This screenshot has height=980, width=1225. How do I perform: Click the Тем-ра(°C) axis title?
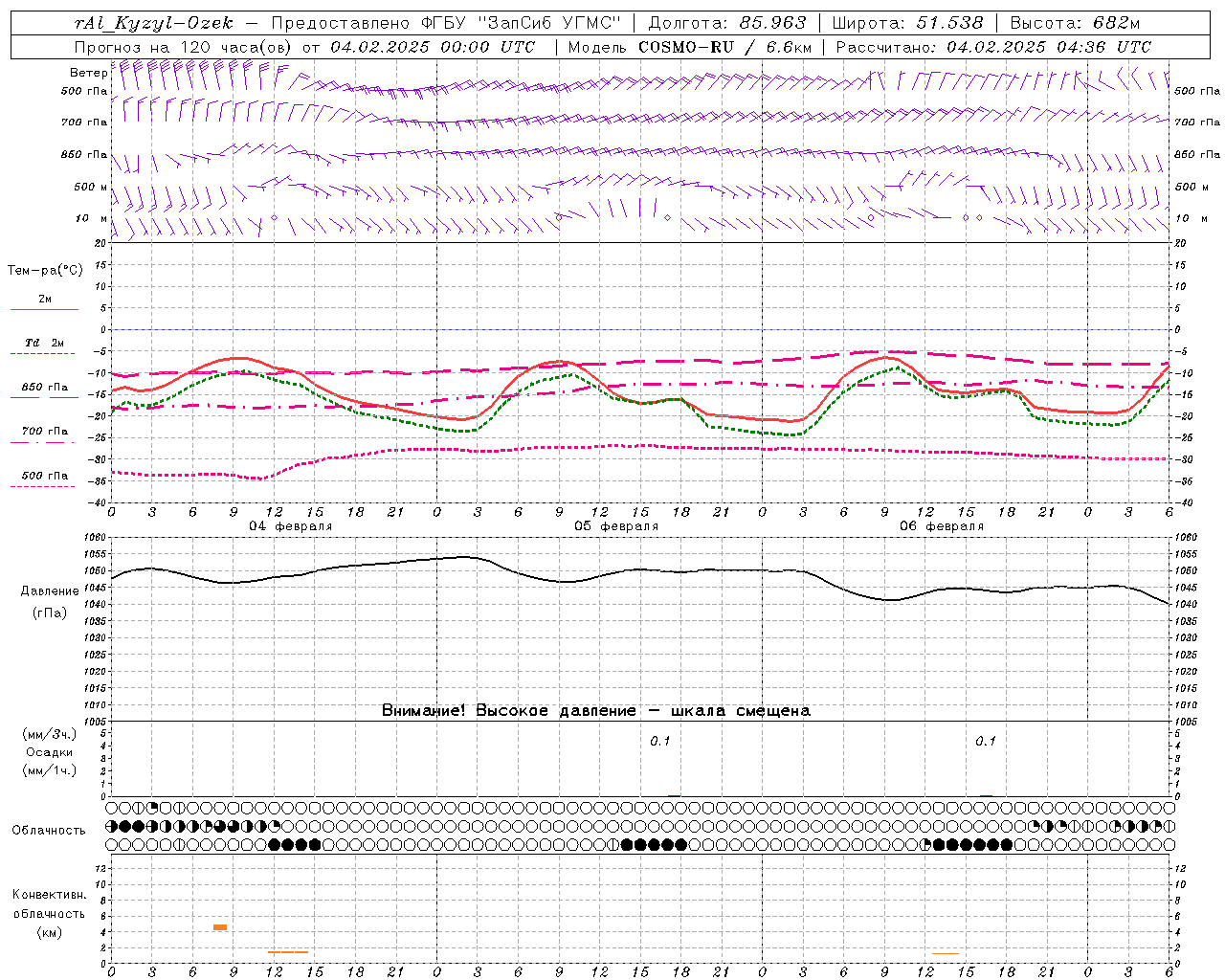[x=45, y=271]
